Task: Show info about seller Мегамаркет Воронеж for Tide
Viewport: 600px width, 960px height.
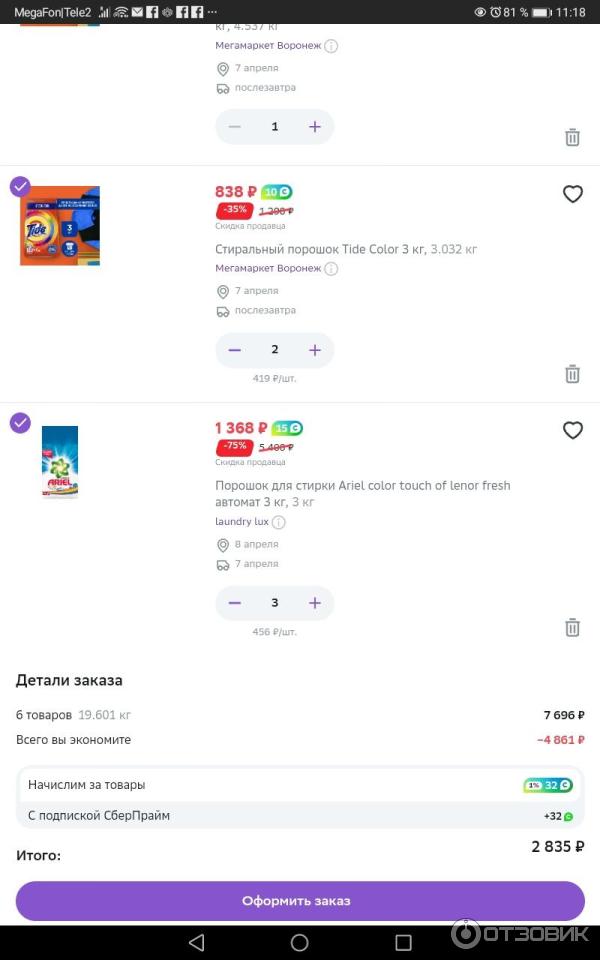Action: point(331,268)
